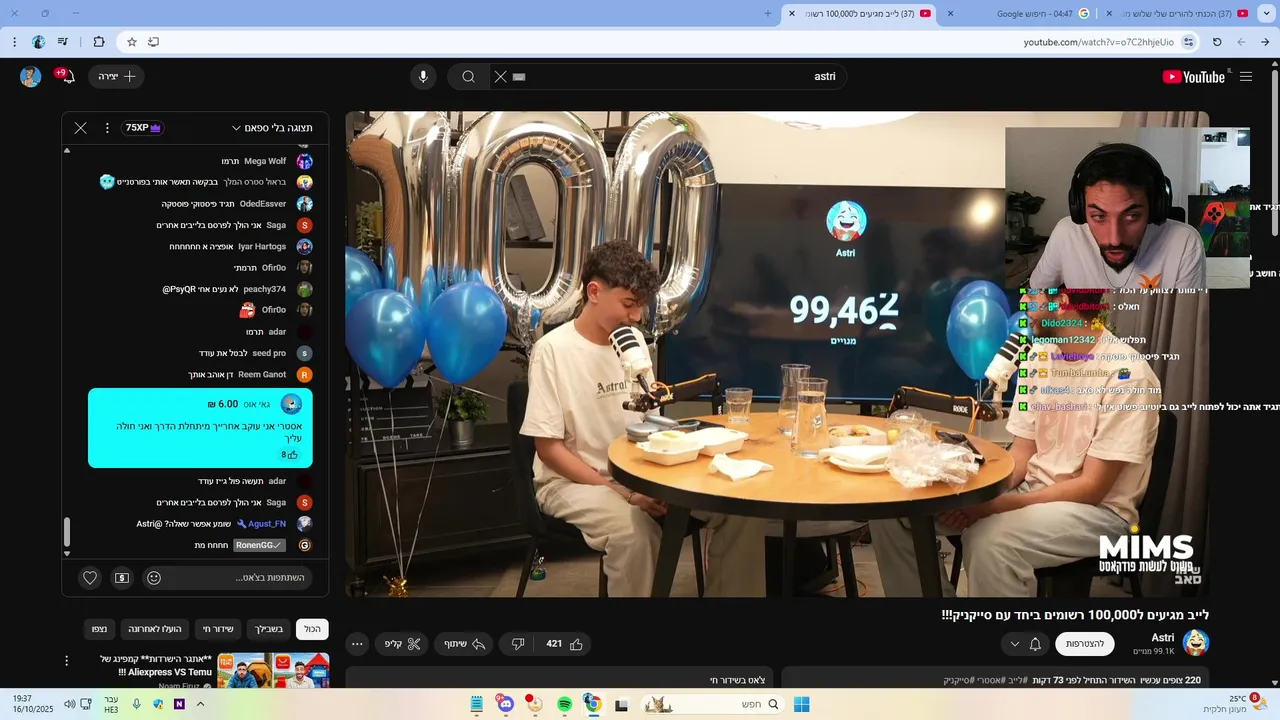This screenshot has height=720, width=1280.
Task: Open the emoji picker in chat
Action: point(154,578)
